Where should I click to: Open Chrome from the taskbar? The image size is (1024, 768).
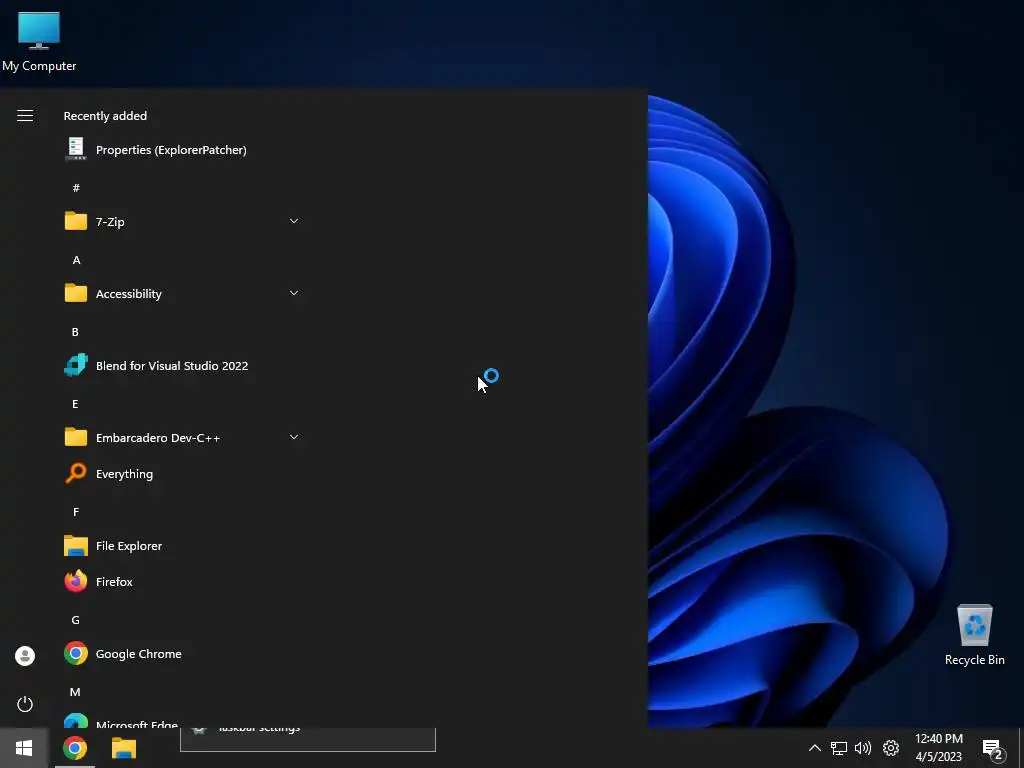coord(75,748)
